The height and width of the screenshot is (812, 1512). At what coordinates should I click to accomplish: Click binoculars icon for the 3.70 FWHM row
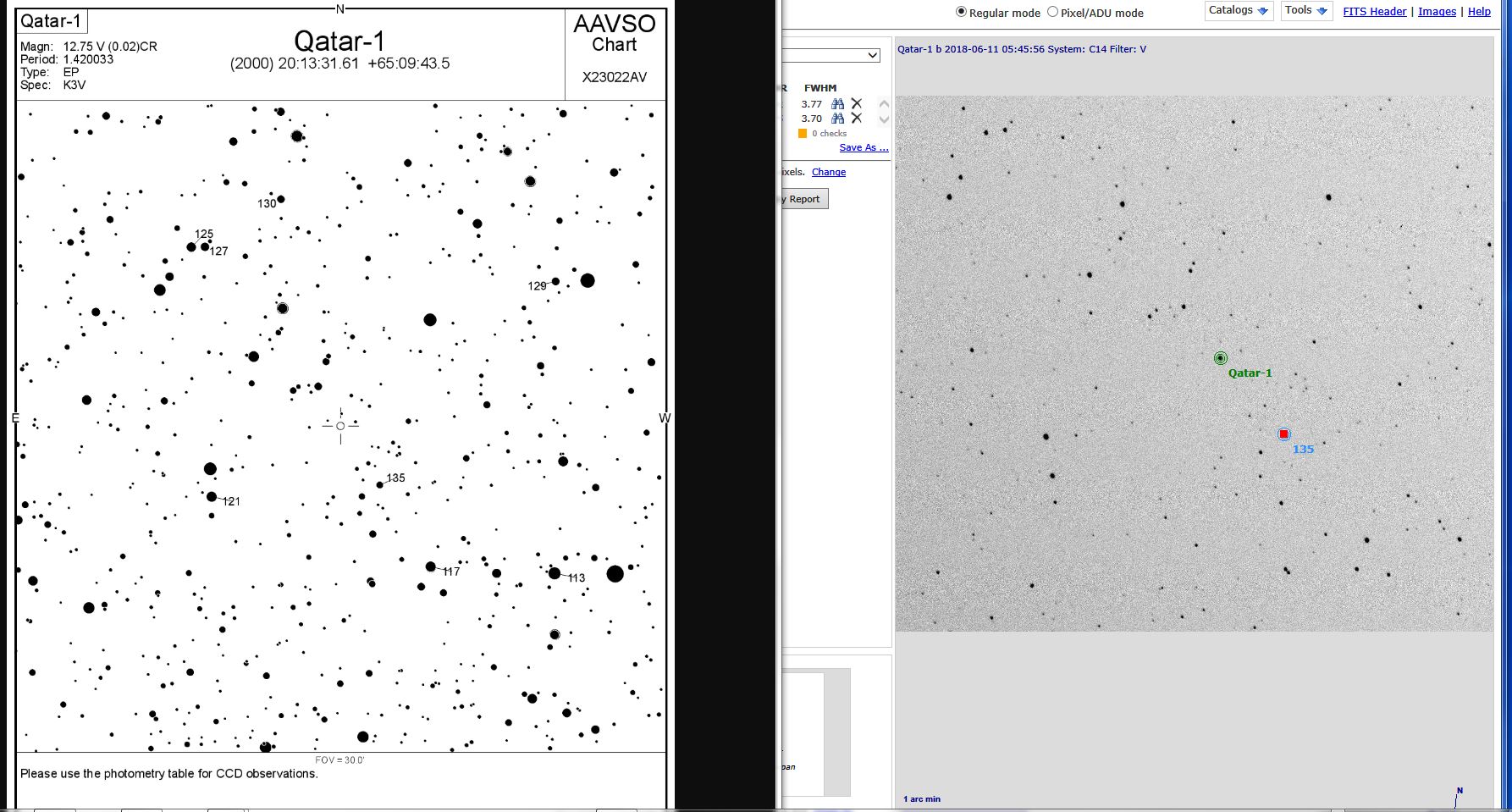pos(837,119)
